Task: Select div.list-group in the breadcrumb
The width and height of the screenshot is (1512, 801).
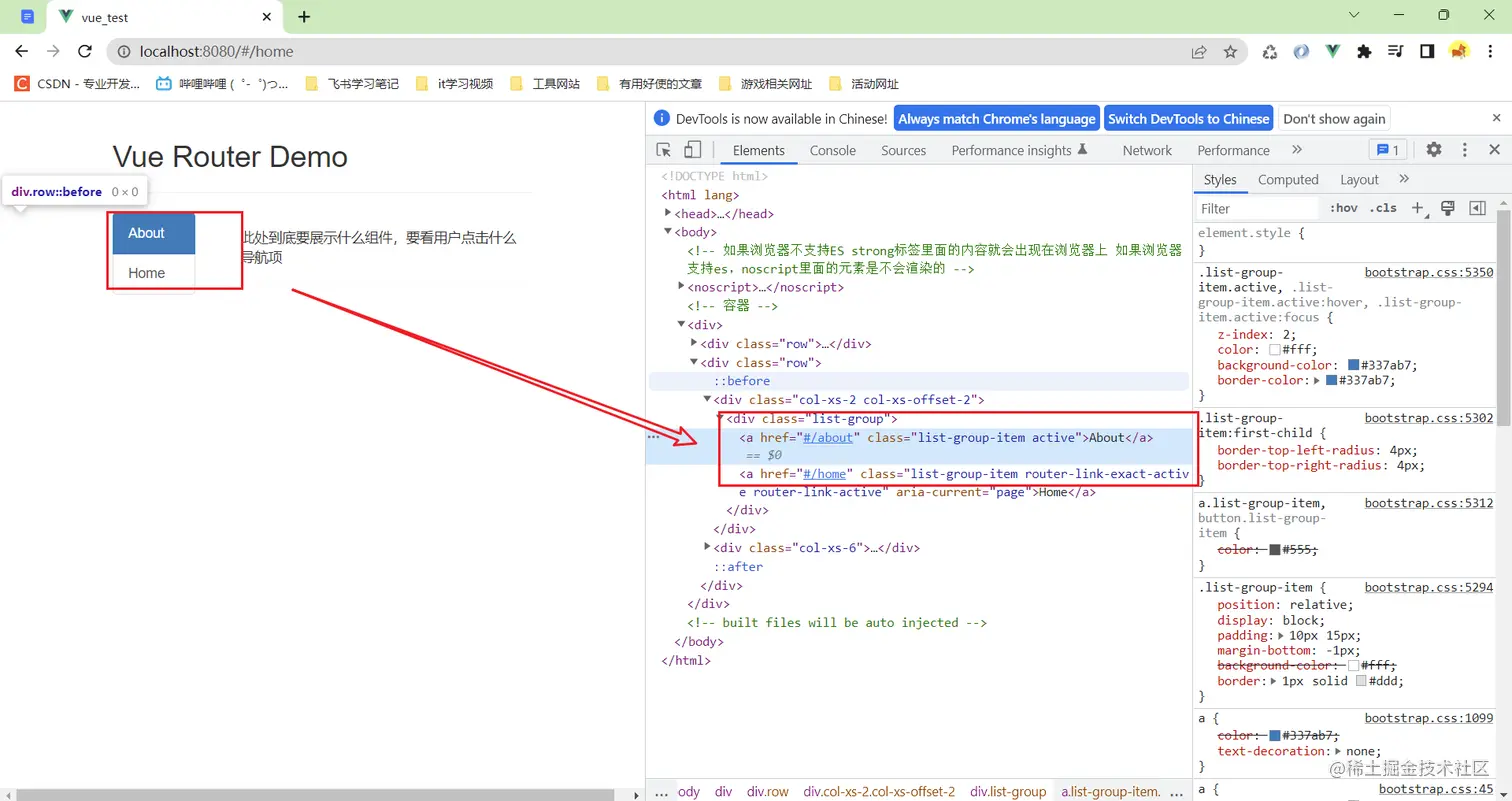Action: point(1008,791)
